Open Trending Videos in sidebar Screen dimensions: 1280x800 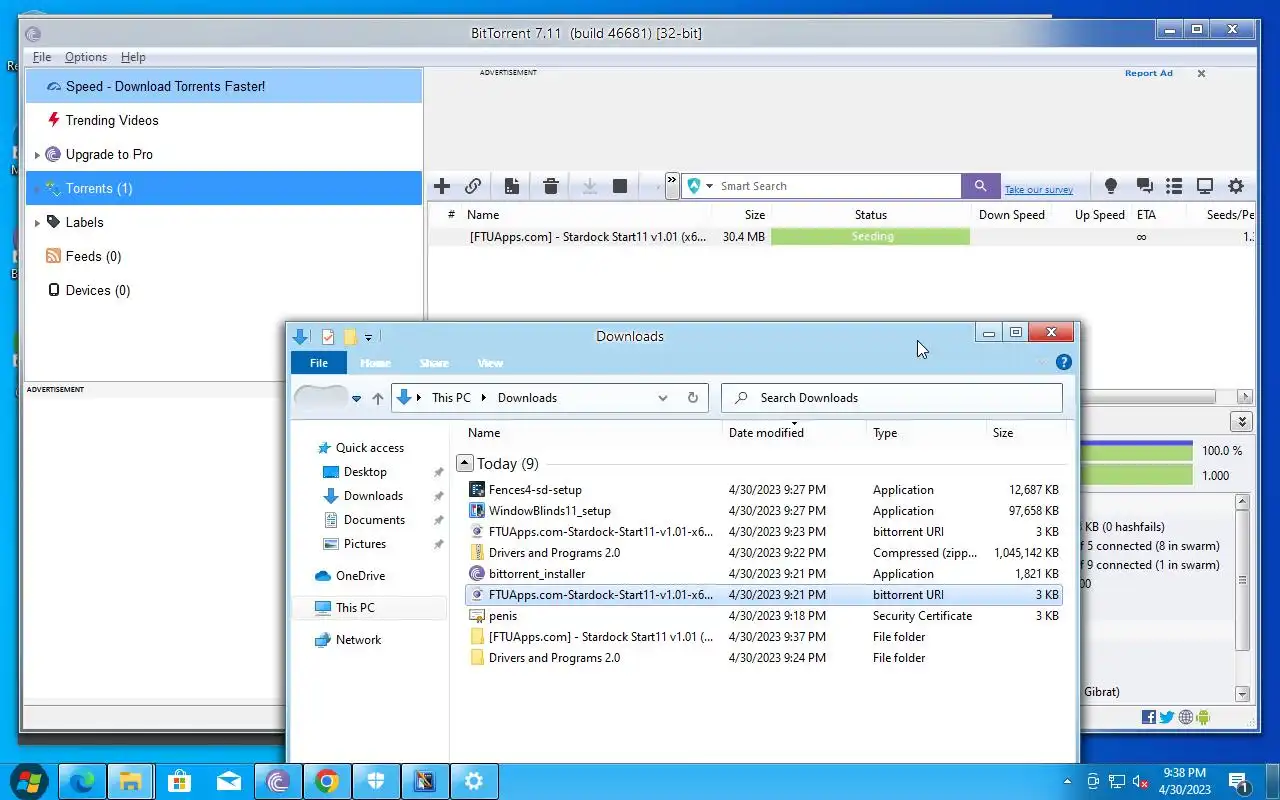tap(112, 120)
